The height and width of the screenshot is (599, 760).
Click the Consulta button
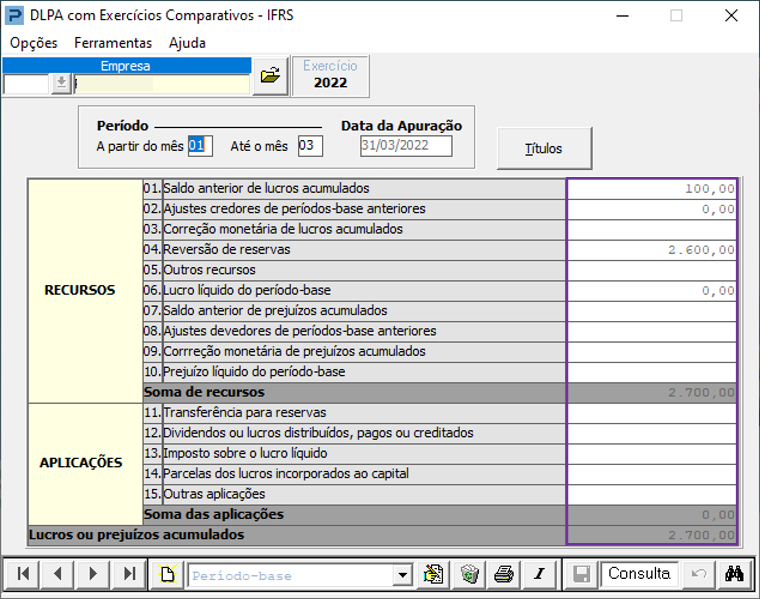(x=639, y=574)
